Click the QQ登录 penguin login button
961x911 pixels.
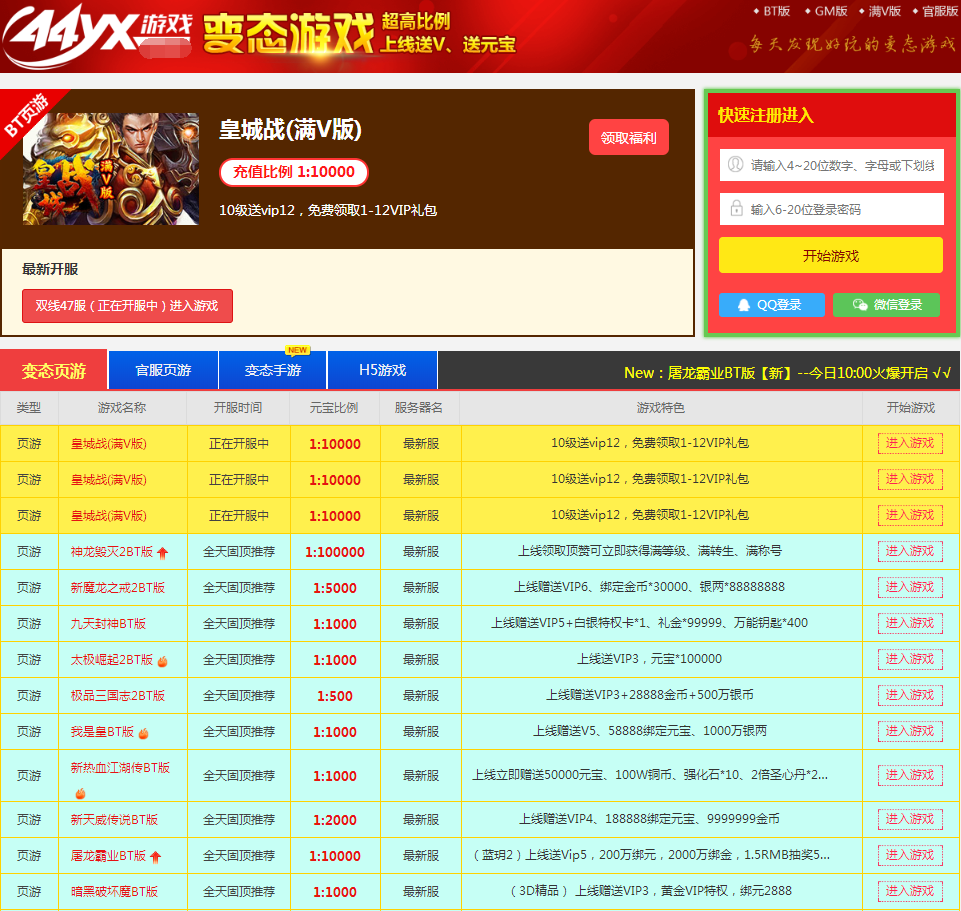[771, 305]
